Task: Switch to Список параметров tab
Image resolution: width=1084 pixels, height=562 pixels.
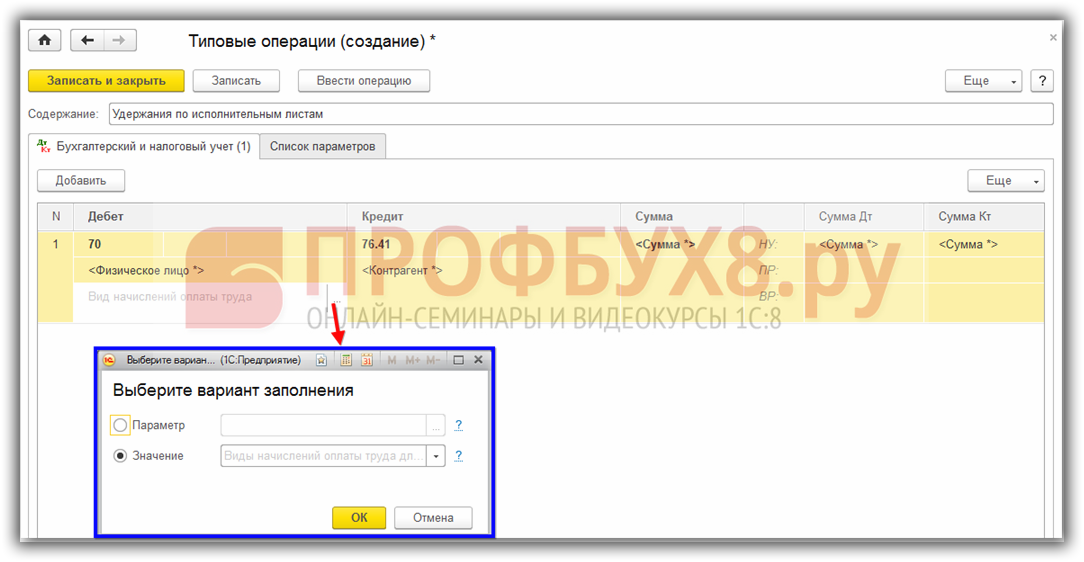Action: [x=322, y=146]
